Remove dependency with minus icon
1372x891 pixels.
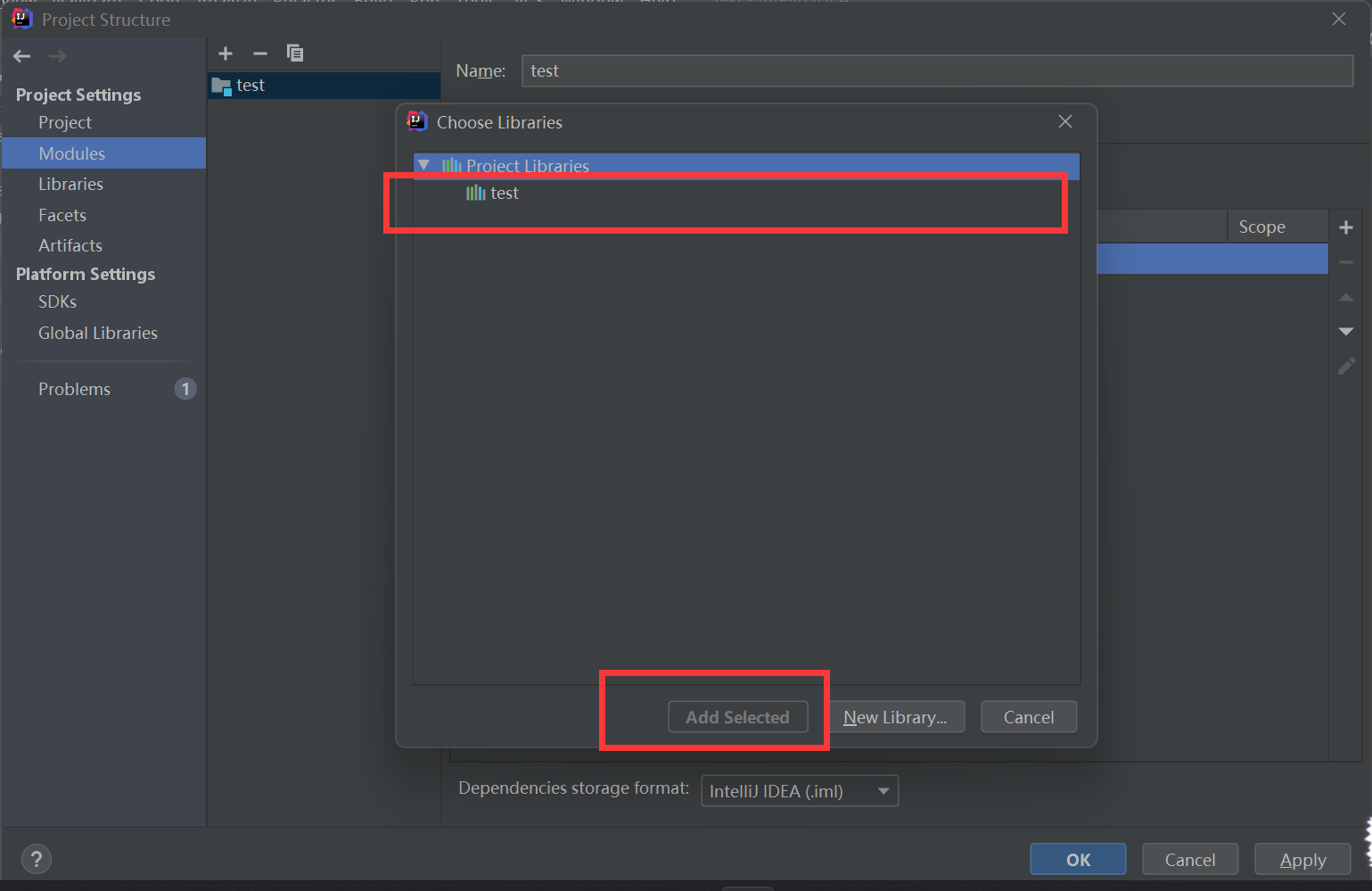click(1346, 262)
